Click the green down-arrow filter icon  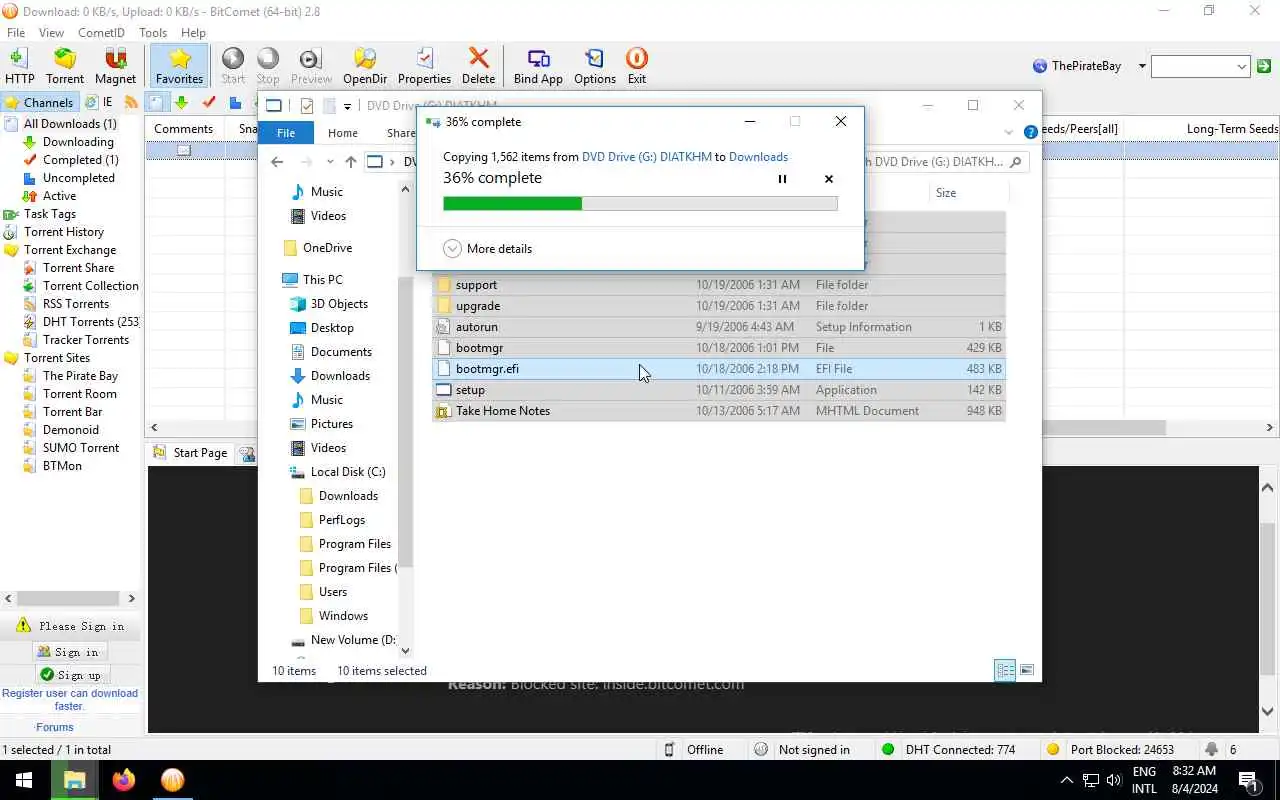181,102
